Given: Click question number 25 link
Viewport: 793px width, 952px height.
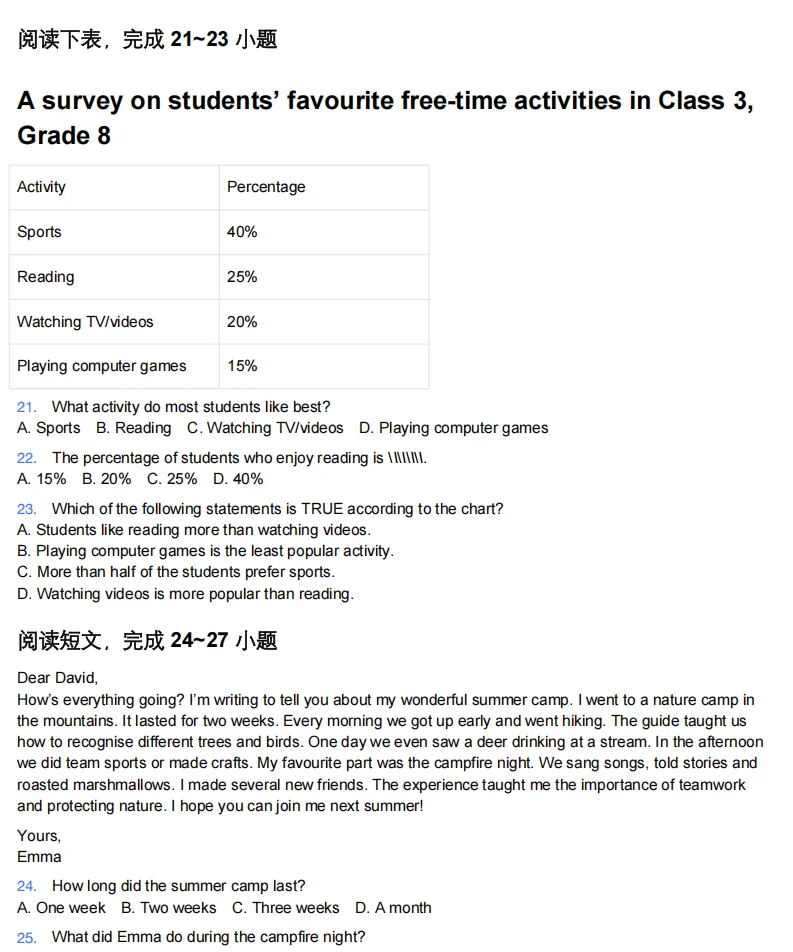Looking at the screenshot, I should click(x=27, y=937).
